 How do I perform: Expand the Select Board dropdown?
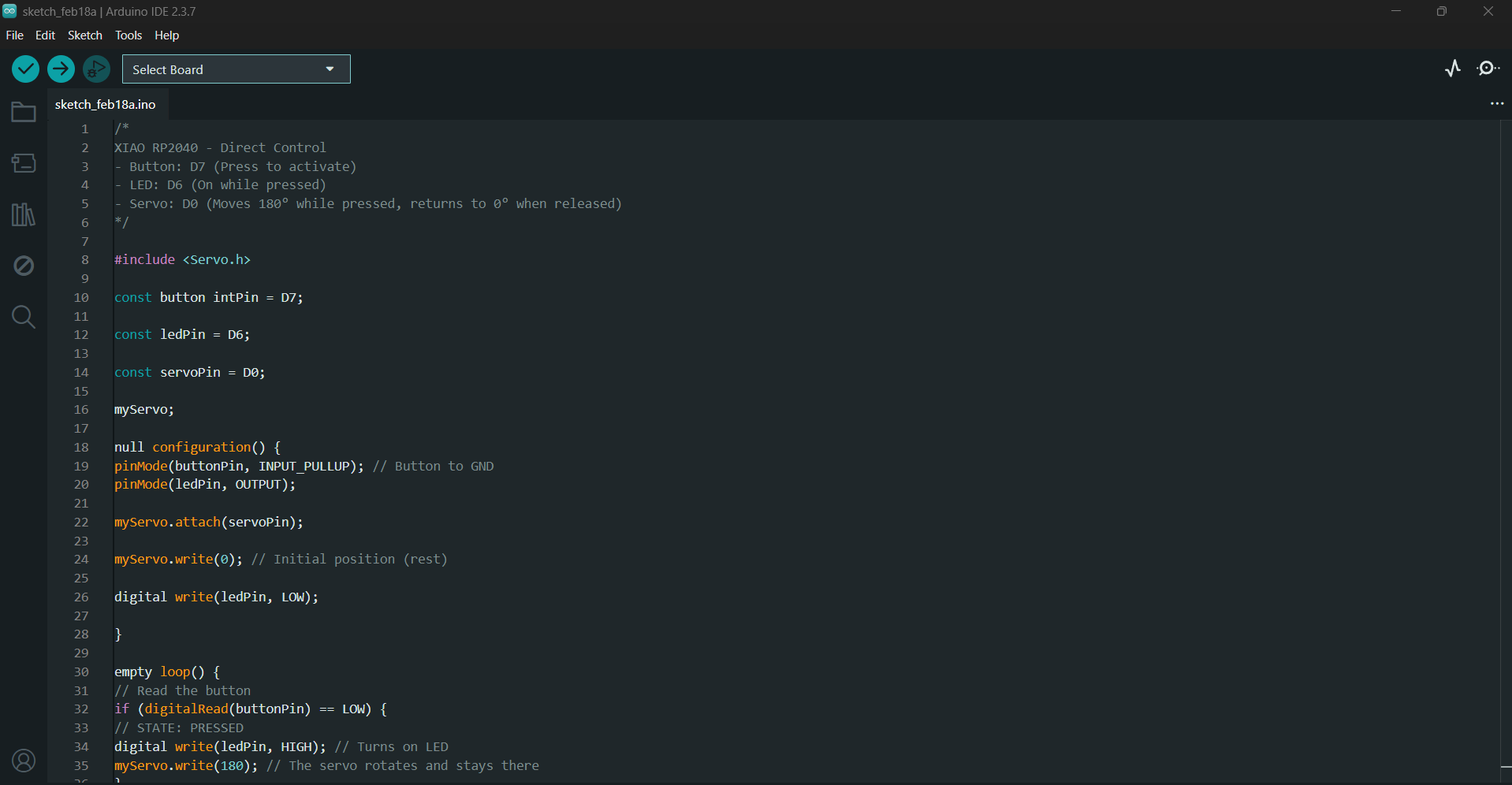pyautogui.click(x=236, y=69)
